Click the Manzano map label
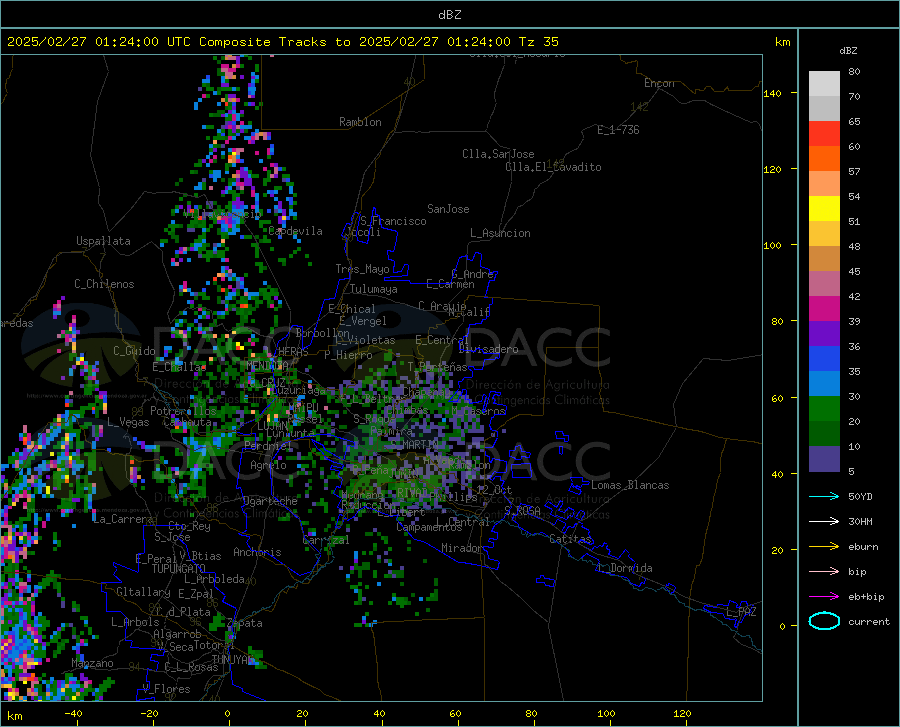 pos(92,663)
